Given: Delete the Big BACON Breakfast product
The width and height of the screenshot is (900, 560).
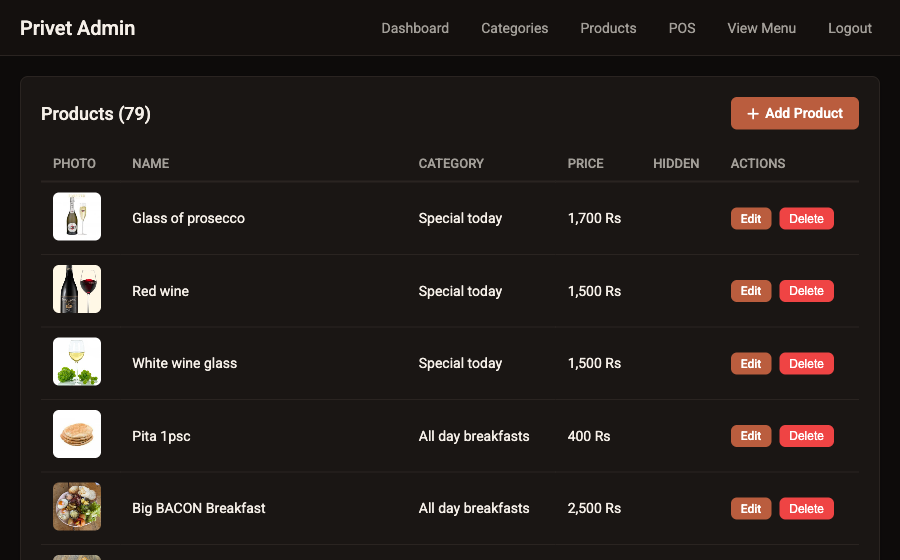Looking at the screenshot, I should click(806, 509).
